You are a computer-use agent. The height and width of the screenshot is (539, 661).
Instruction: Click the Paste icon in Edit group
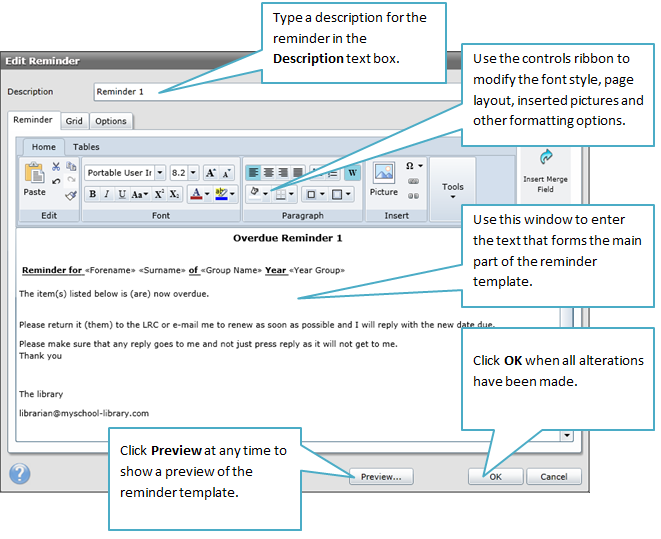34,179
